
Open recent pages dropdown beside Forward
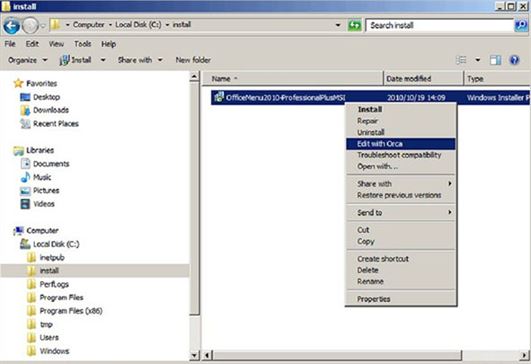tap(43, 26)
